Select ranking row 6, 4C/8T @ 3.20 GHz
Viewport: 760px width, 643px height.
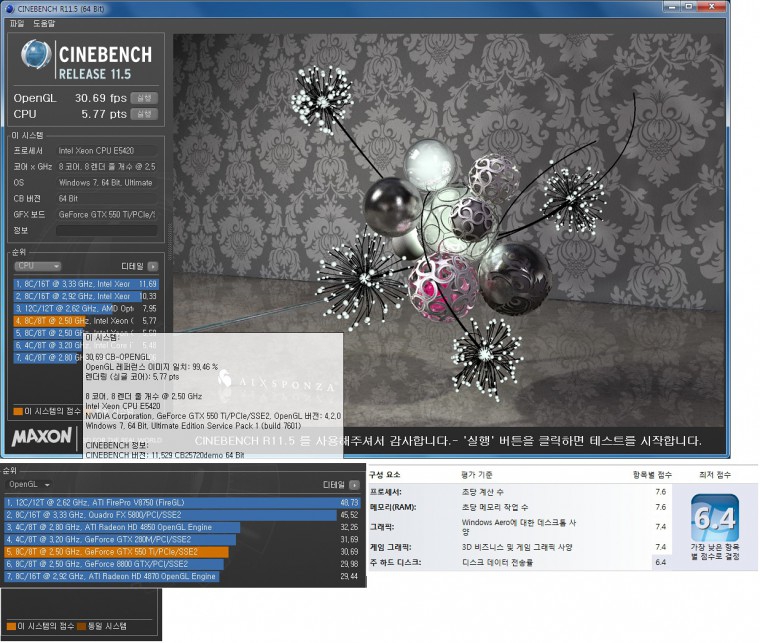[x=48, y=345]
